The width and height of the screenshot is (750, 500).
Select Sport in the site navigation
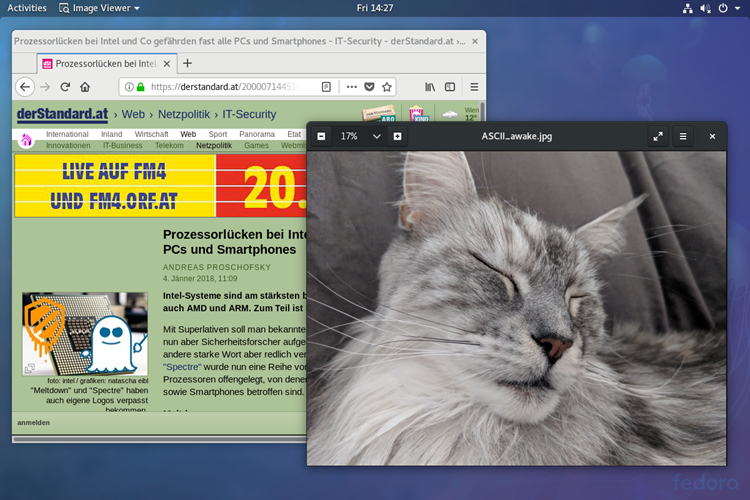(x=218, y=134)
